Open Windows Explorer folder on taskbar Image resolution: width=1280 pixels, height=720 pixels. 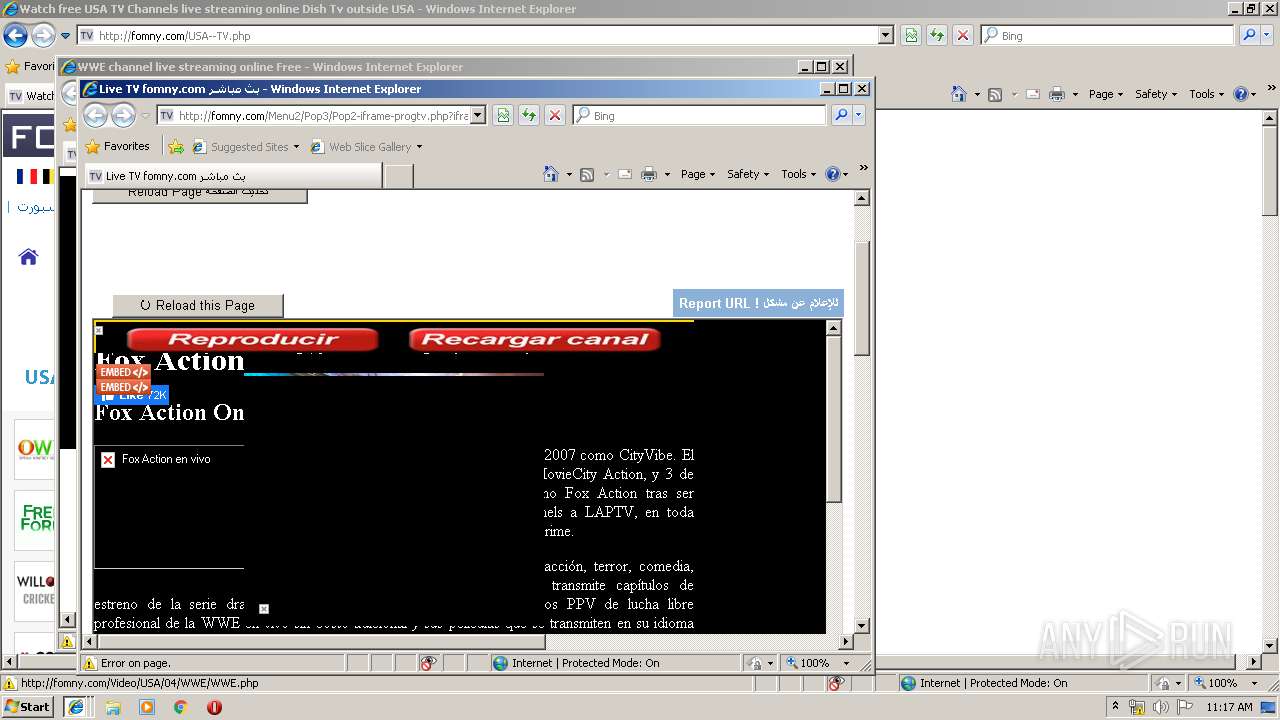(x=113, y=707)
